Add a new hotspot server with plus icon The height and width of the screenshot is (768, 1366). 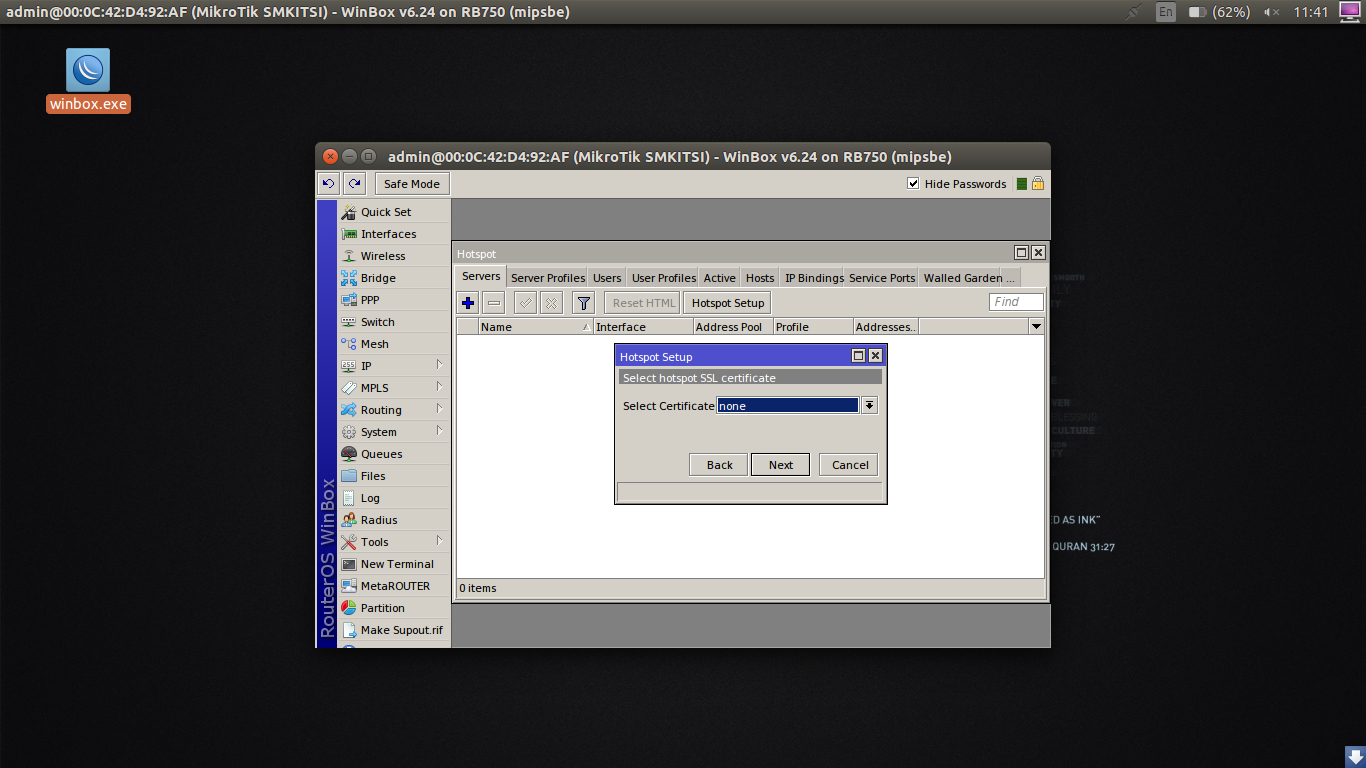point(468,303)
